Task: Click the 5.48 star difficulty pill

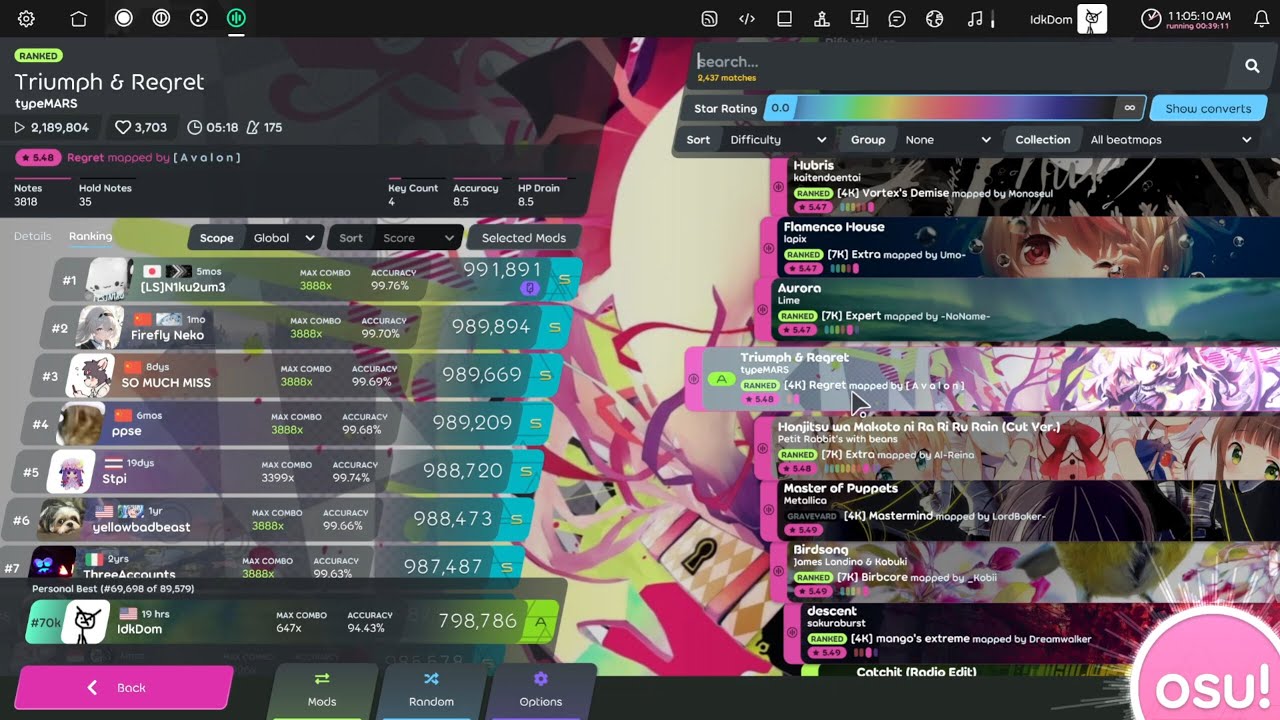Action: click(x=37, y=158)
